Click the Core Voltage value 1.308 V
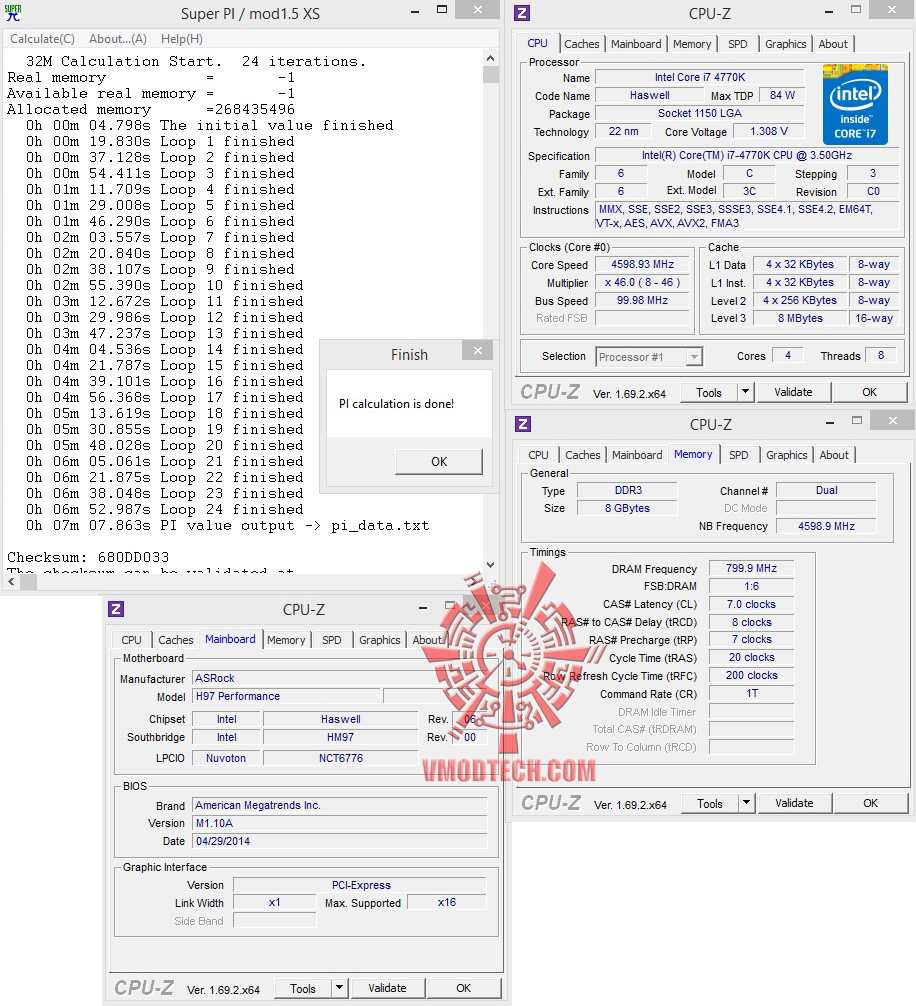The image size is (916, 1006). click(x=768, y=132)
